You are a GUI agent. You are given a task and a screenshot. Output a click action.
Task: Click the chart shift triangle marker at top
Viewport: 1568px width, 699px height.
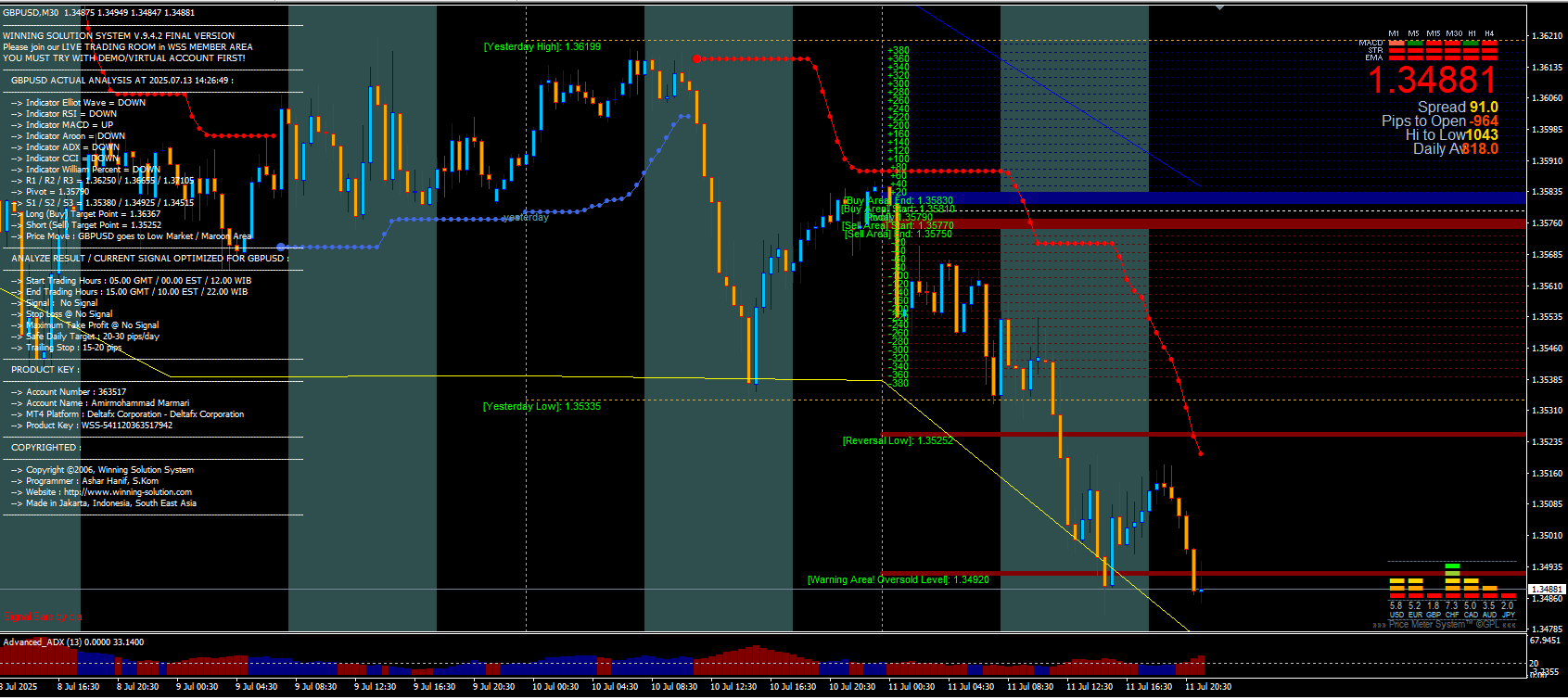(x=1220, y=7)
